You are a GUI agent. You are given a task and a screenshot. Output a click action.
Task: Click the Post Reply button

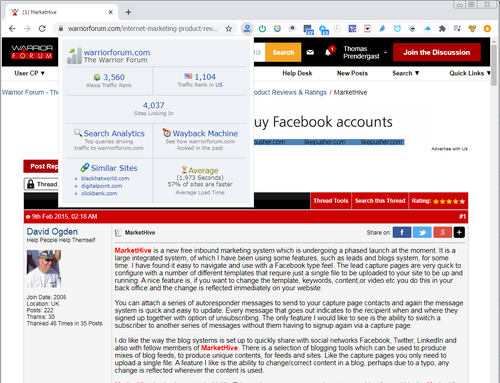tap(41, 166)
